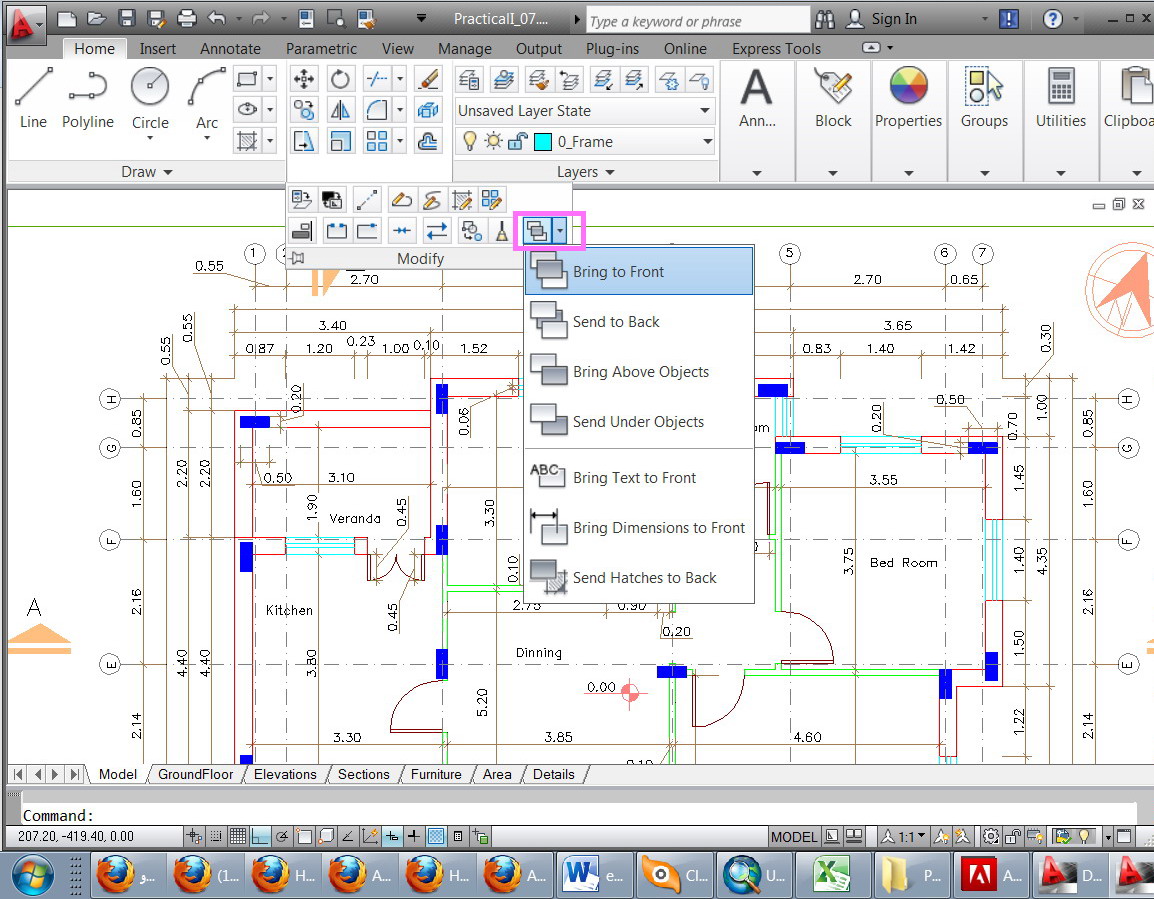Click the Erase tool icon

click(x=428, y=79)
